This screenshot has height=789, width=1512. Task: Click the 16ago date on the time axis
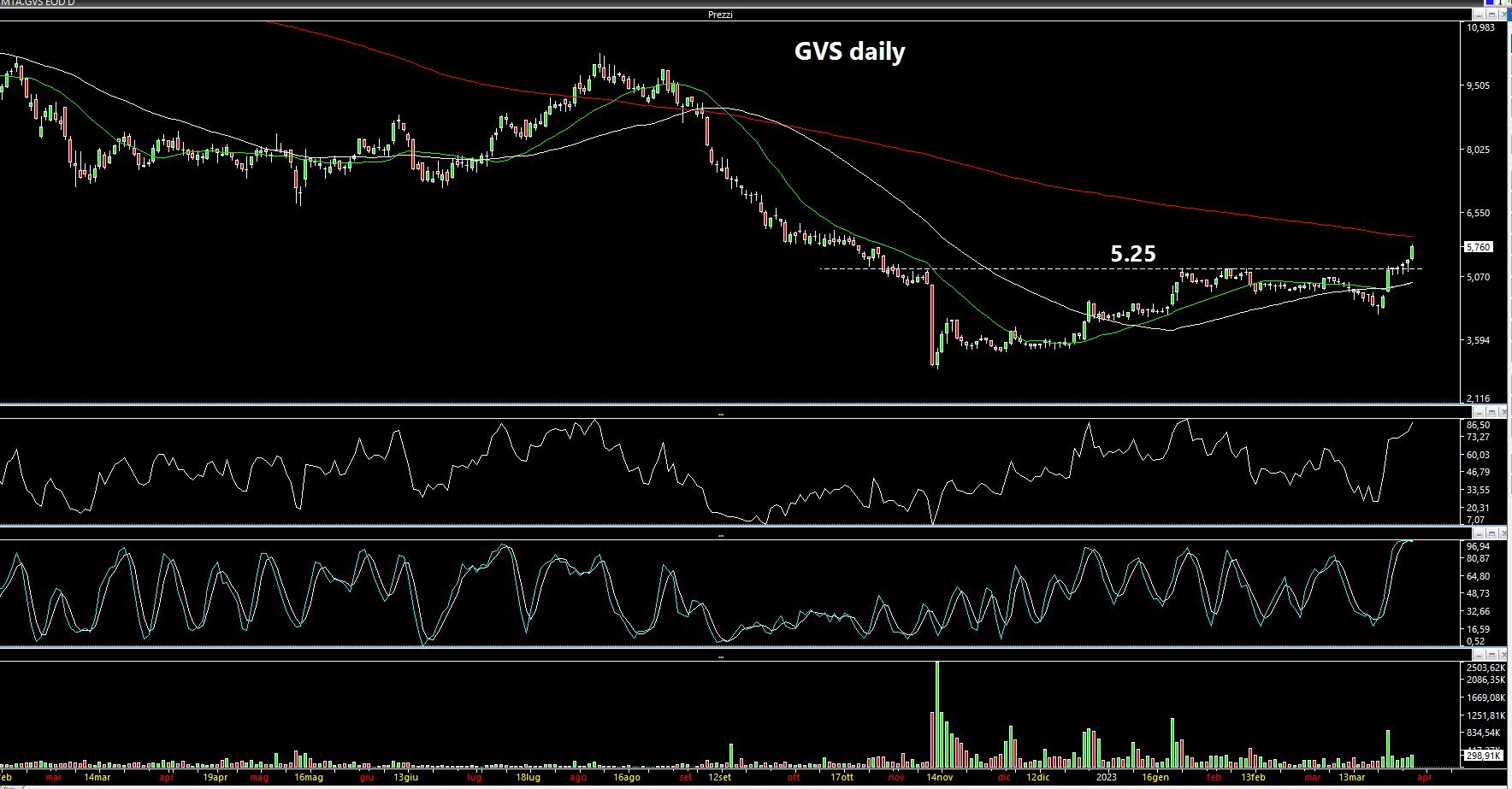coord(626,777)
